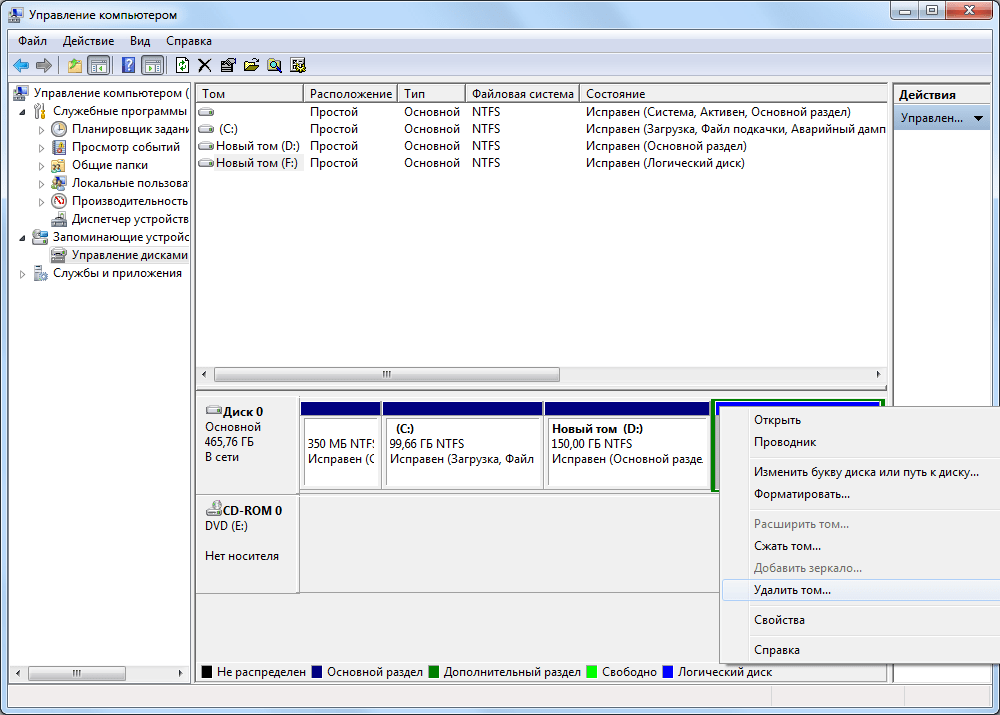Choose Удалить том... in context menu
This screenshot has height=715, width=1000.
[x=792, y=590]
